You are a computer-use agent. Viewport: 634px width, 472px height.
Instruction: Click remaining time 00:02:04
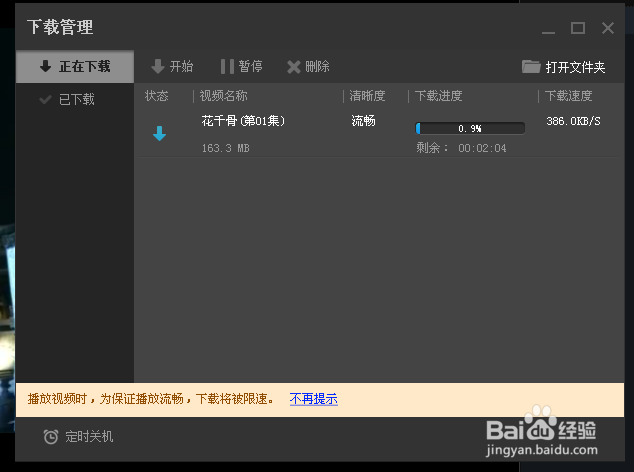point(482,148)
